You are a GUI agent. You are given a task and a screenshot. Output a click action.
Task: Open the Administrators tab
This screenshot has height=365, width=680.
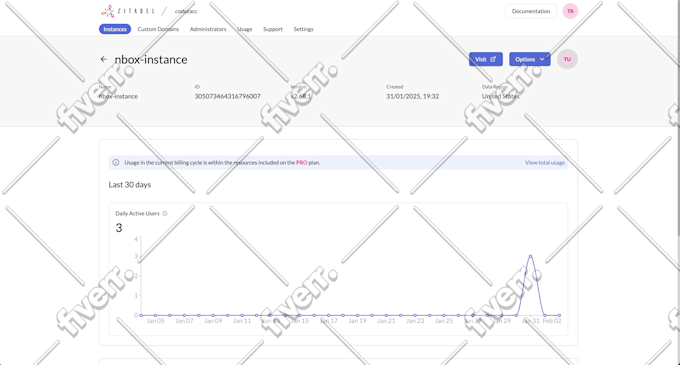tap(208, 29)
